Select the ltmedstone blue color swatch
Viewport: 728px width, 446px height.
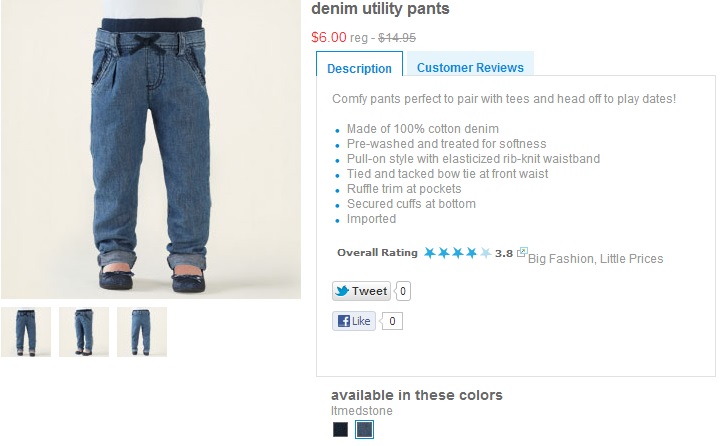point(364,429)
